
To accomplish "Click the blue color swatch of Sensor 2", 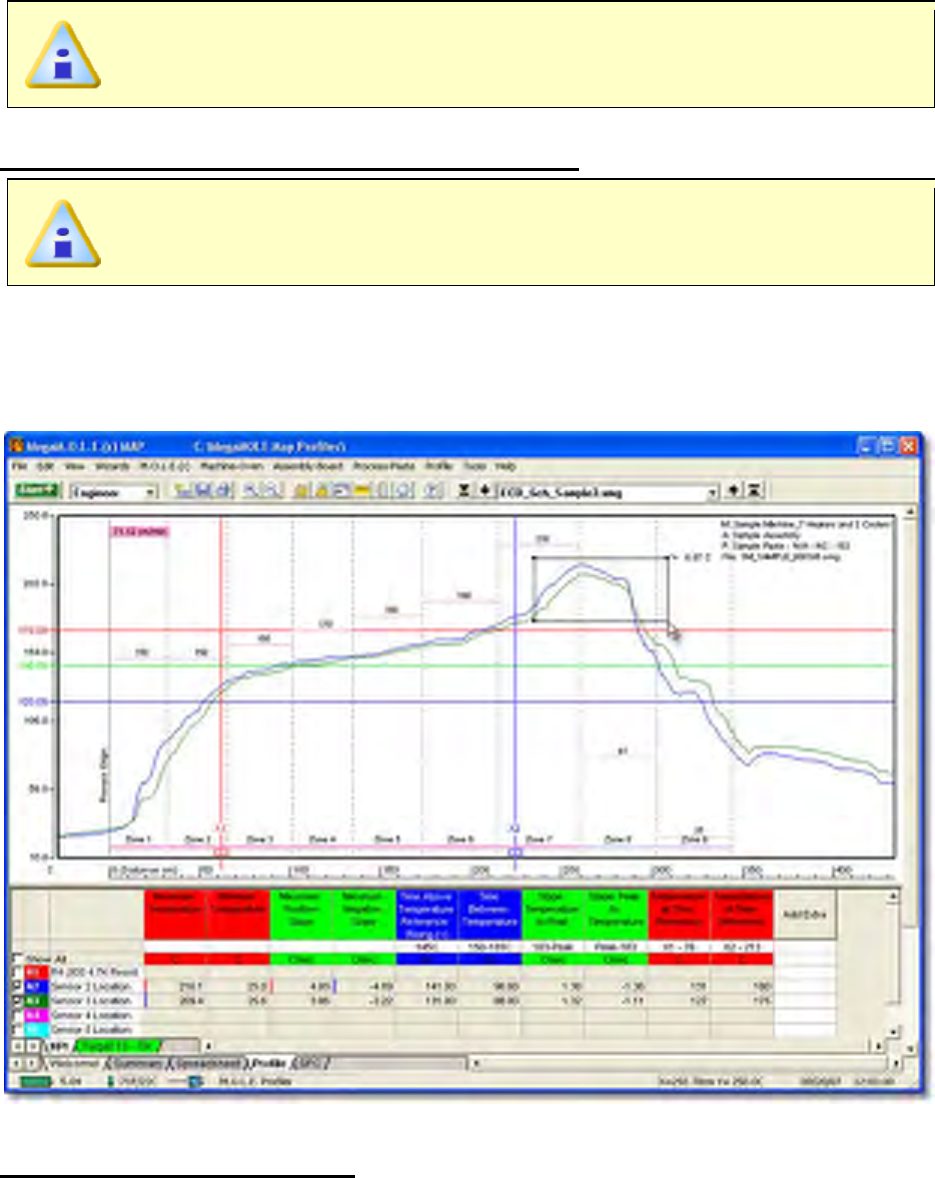I will (36, 986).
